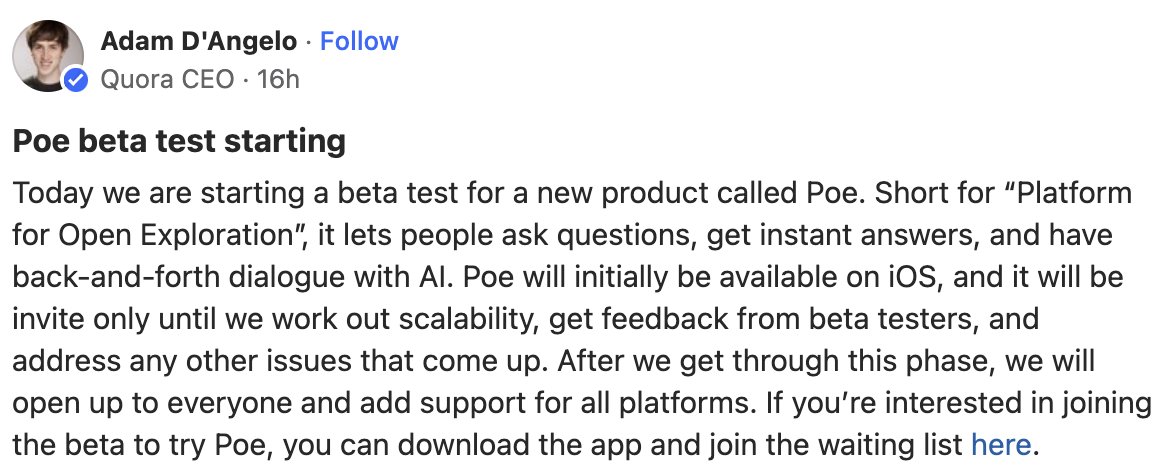Click the word 'iOS' in the post
This screenshot has width=1170, height=474.
click(914, 277)
